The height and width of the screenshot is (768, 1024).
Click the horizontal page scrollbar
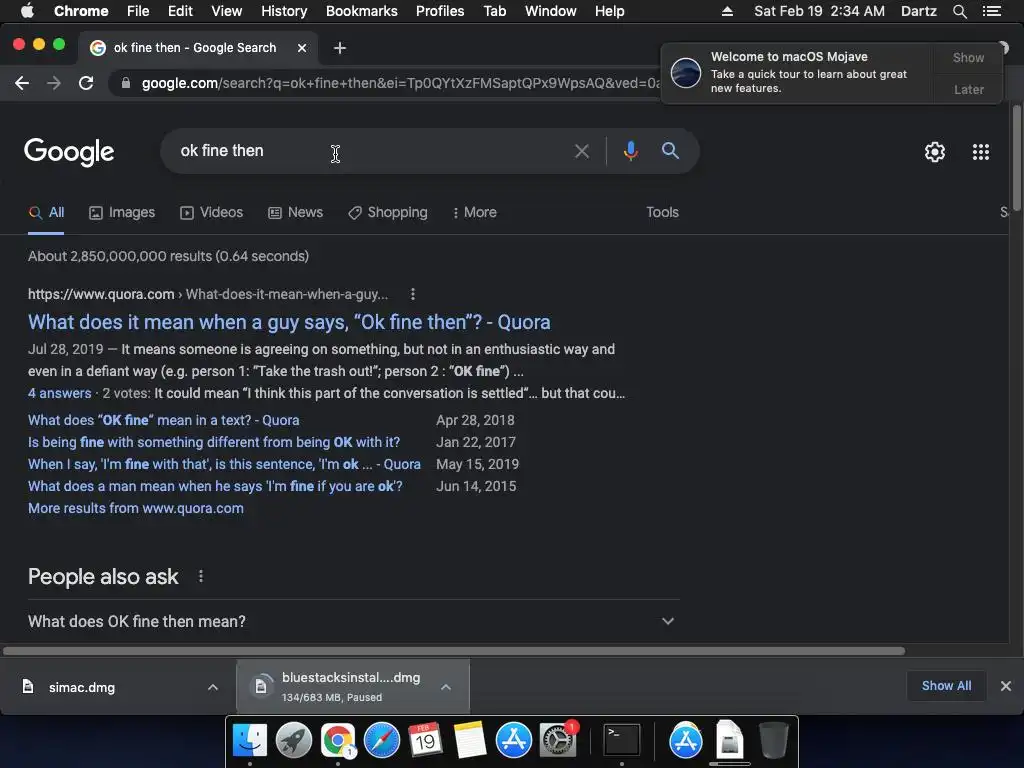click(x=454, y=651)
